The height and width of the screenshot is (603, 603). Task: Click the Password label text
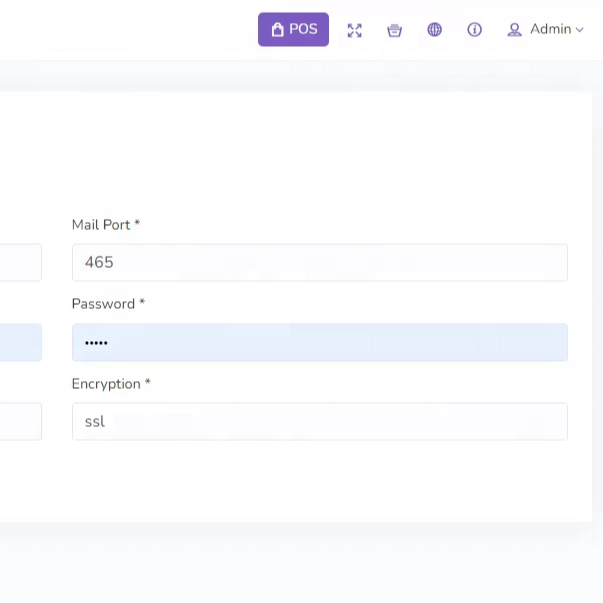pyautogui.click(x=104, y=304)
